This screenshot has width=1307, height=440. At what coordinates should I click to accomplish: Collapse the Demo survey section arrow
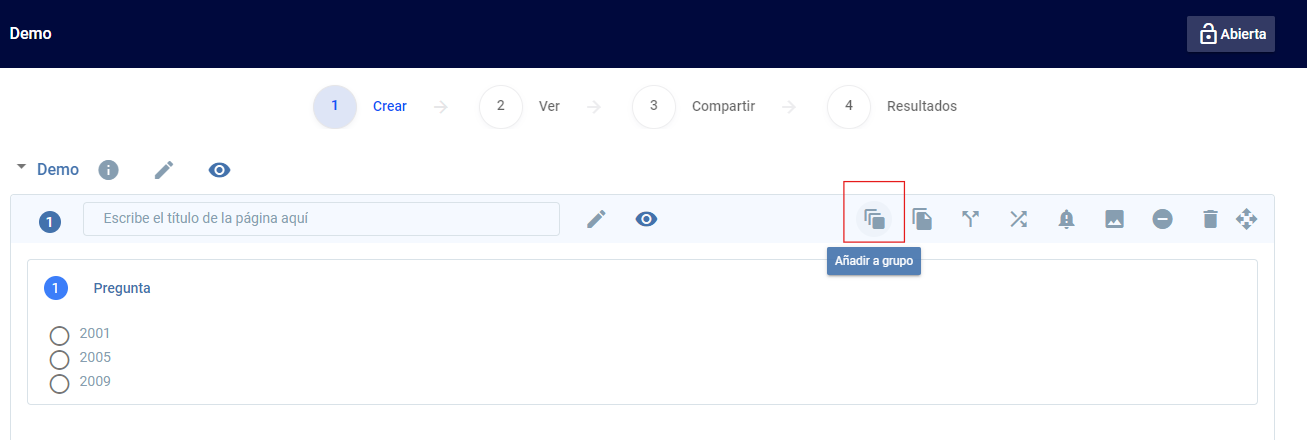(x=21, y=167)
